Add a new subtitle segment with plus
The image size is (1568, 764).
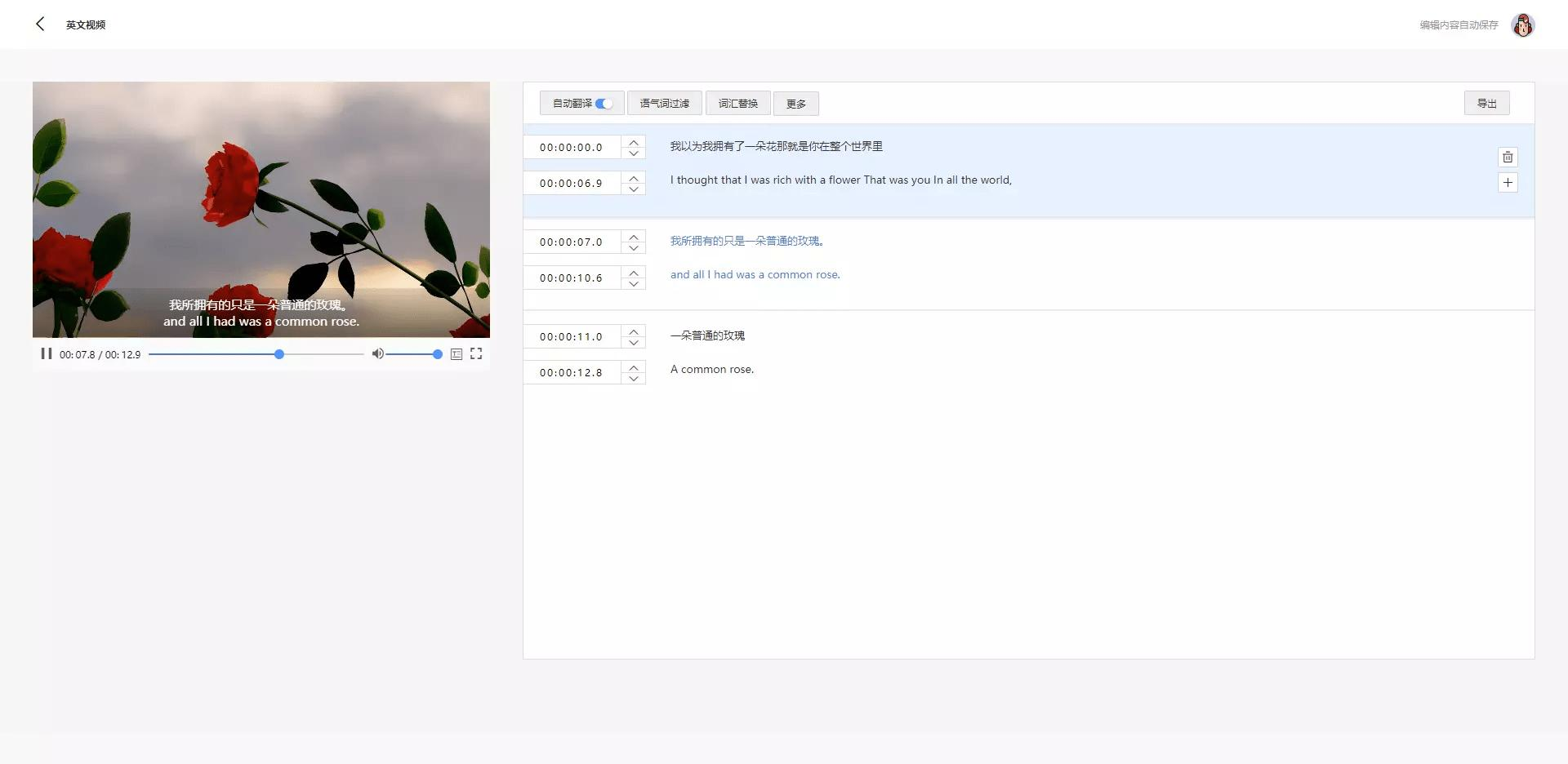point(1508,183)
